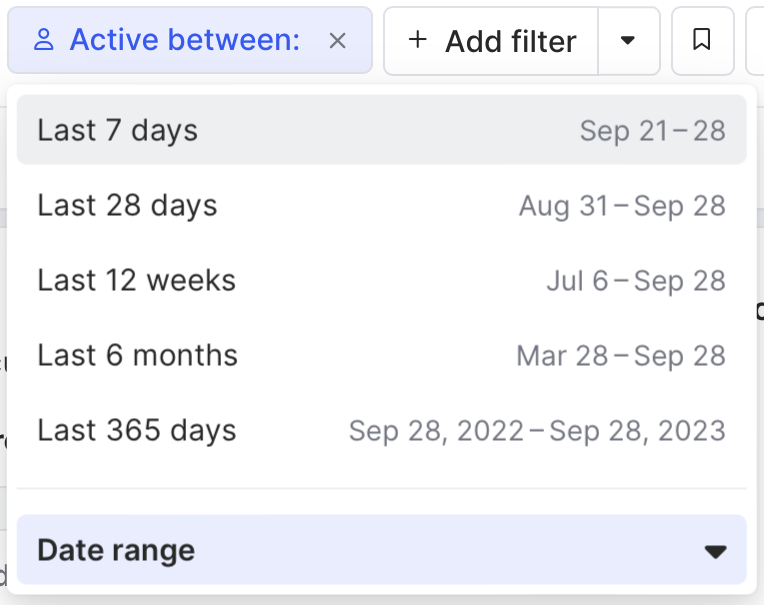Choose Last 365 days option

click(137, 430)
